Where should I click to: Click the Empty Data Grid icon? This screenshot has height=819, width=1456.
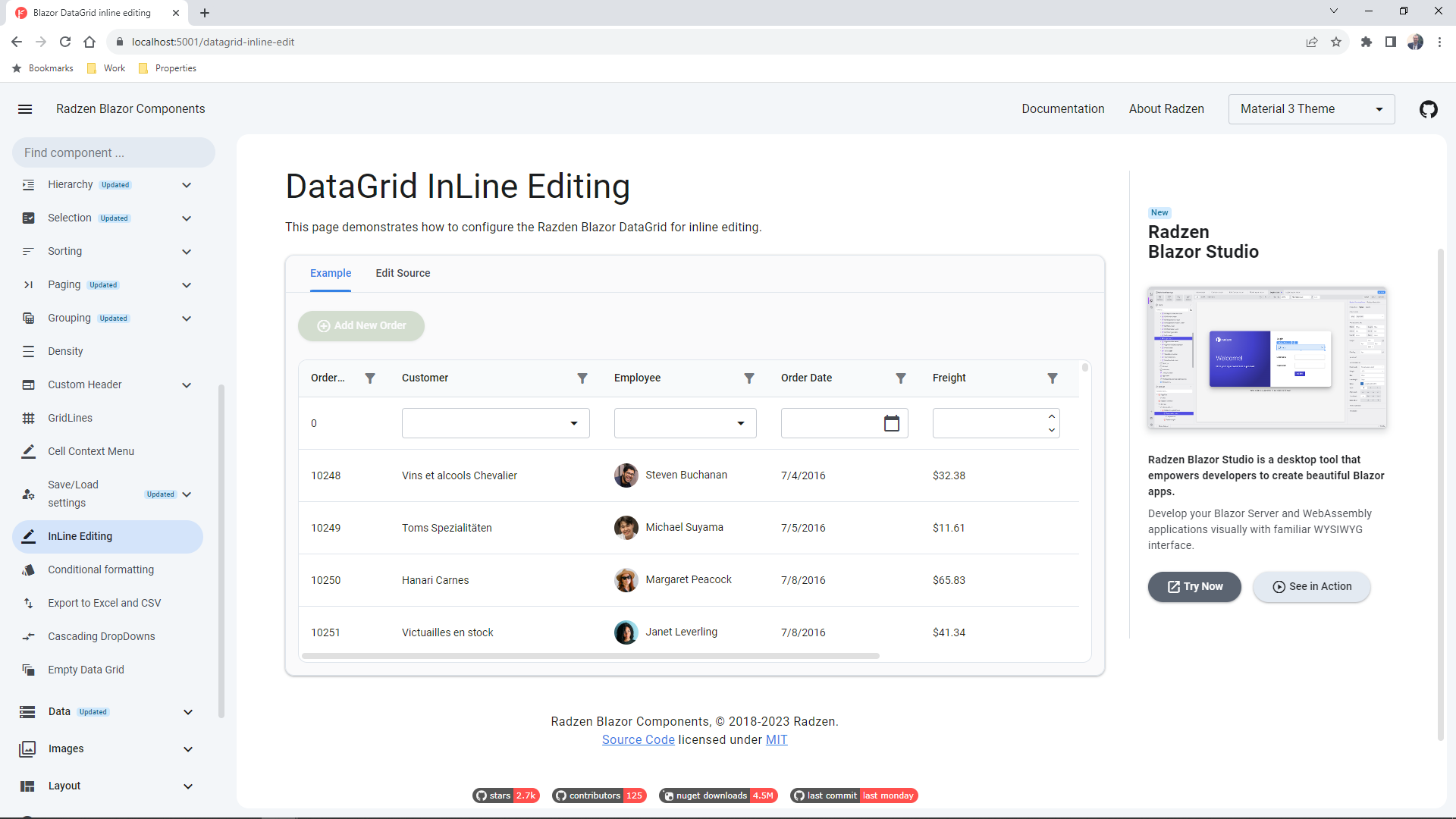(x=28, y=670)
